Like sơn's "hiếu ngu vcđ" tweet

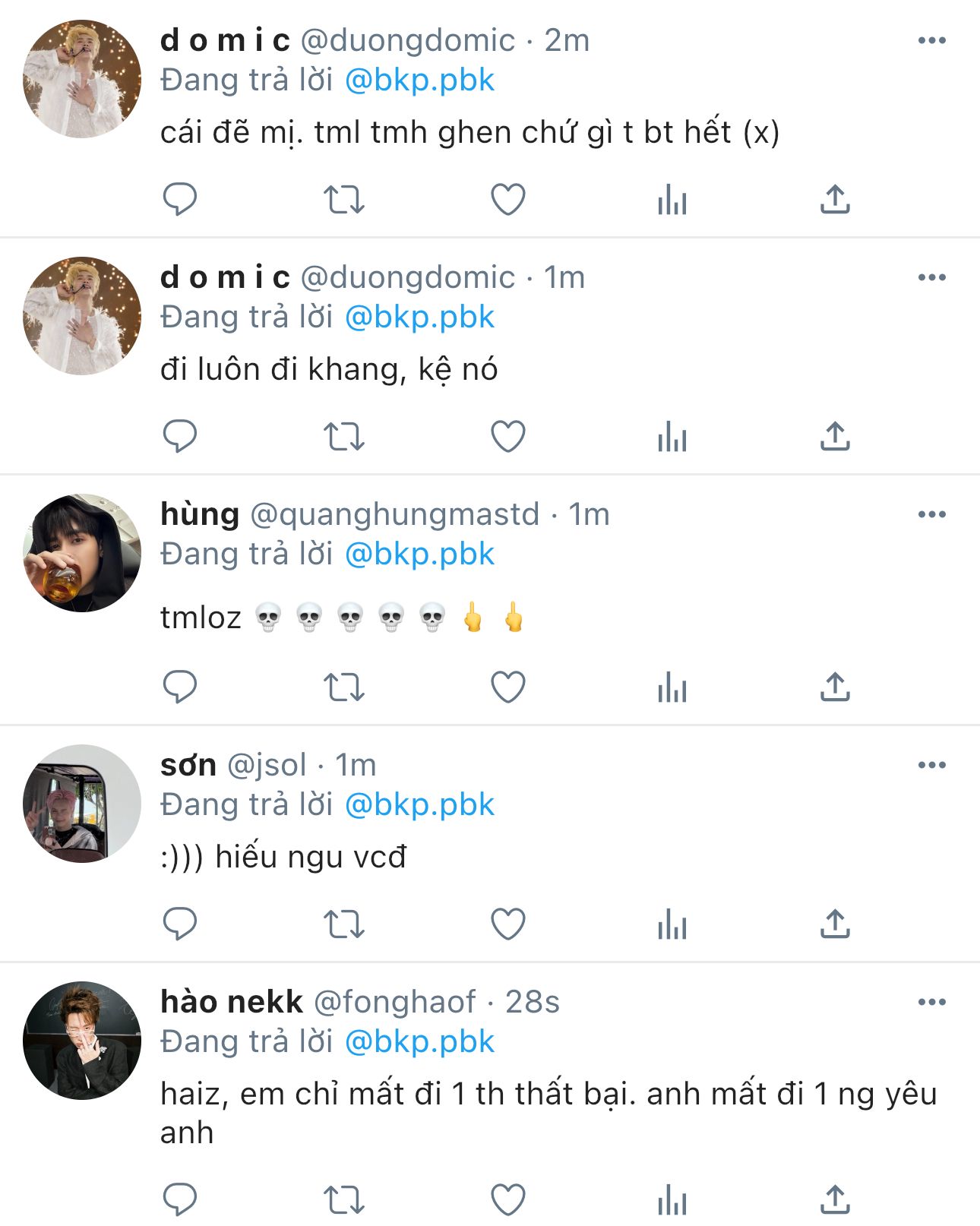tap(508, 924)
